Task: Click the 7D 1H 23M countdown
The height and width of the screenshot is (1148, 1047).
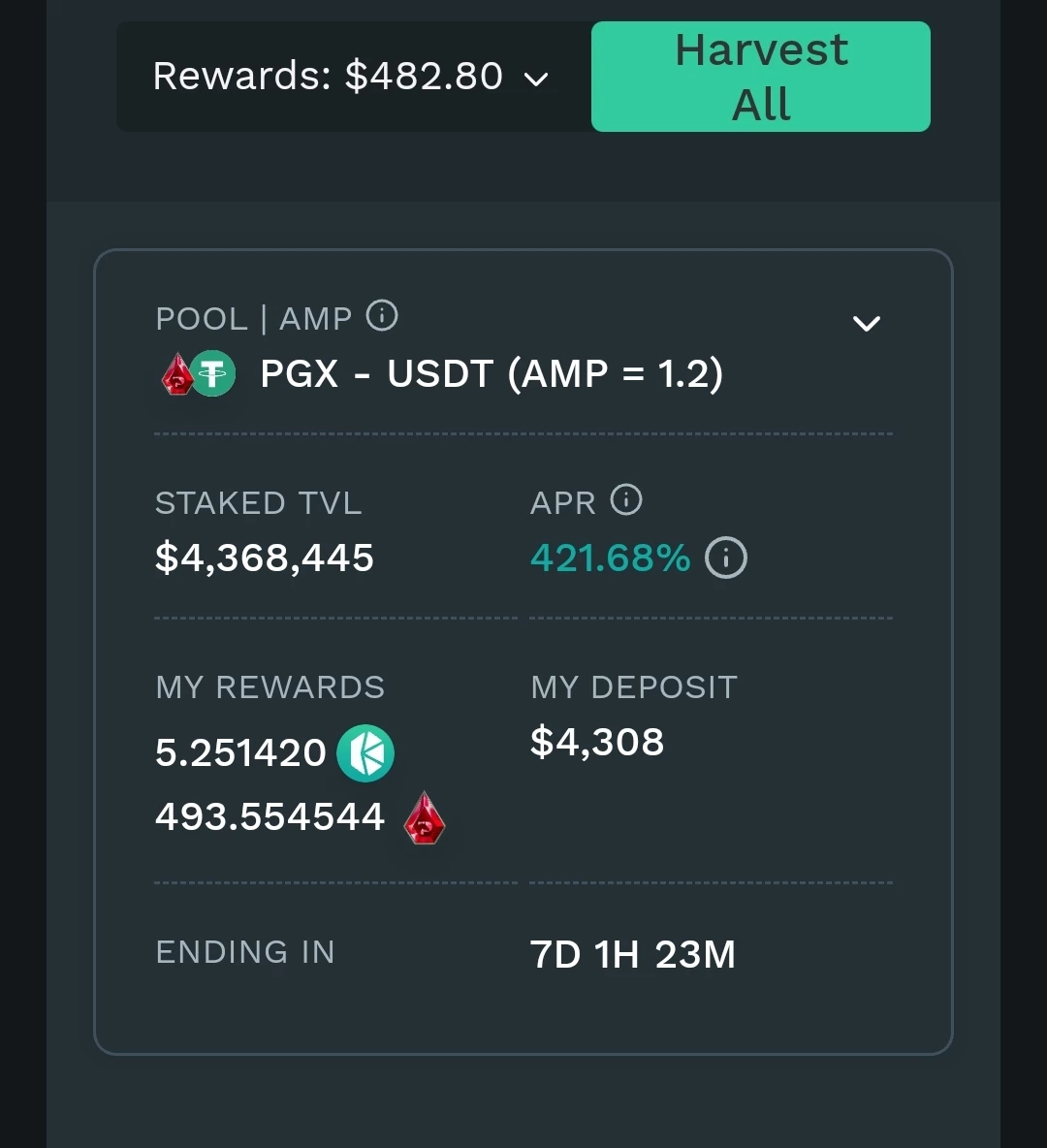Action: [x=633, y=955]
